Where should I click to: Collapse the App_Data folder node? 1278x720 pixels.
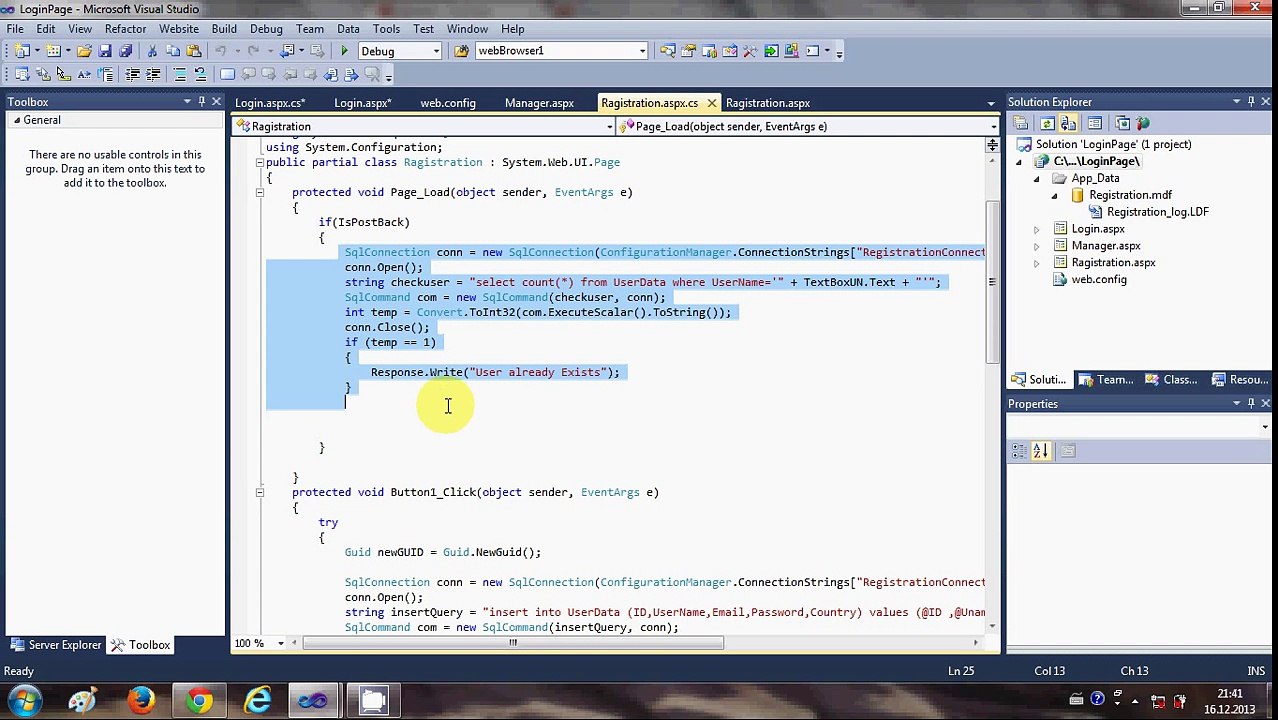coord(1036,178)
